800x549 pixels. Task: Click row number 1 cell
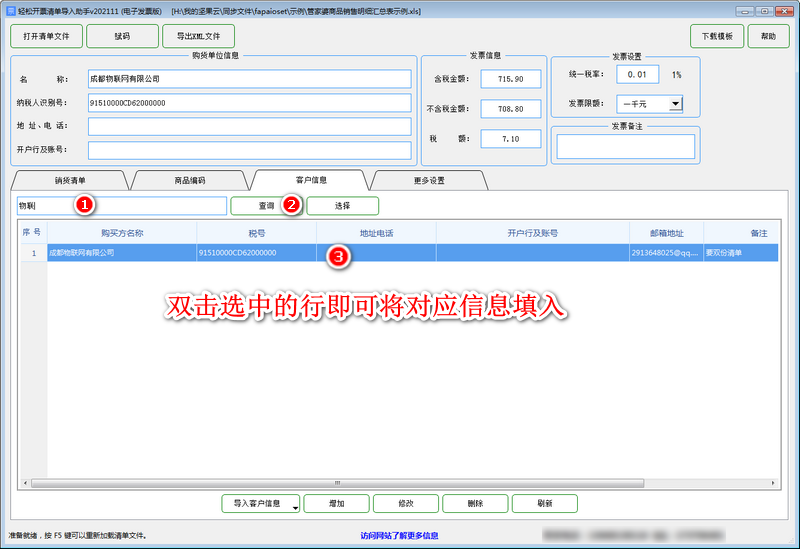tap(34, 253)
